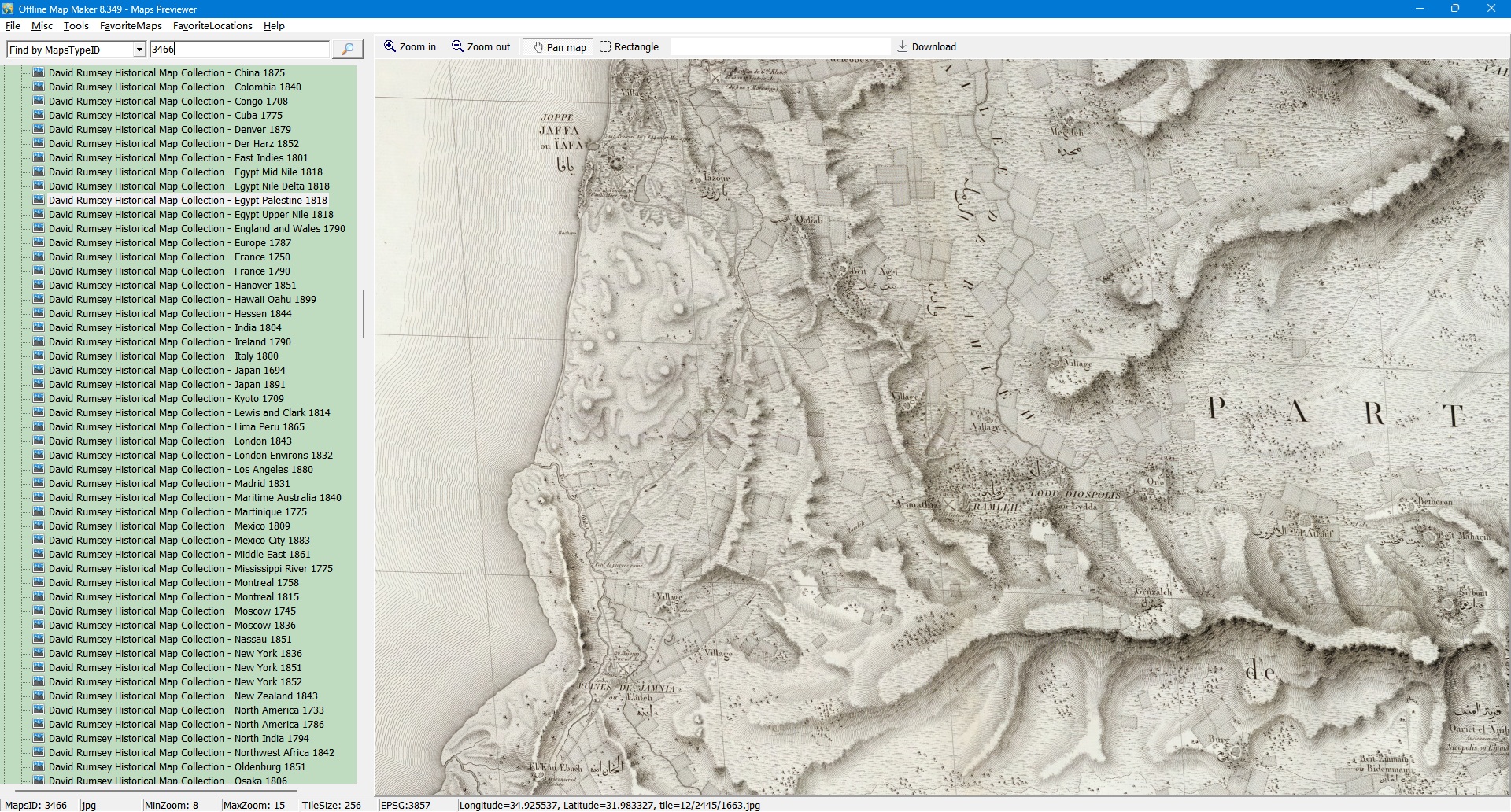Click the magnifier search button
Viewport: 1511px width, 812px height.
[347, 49]
